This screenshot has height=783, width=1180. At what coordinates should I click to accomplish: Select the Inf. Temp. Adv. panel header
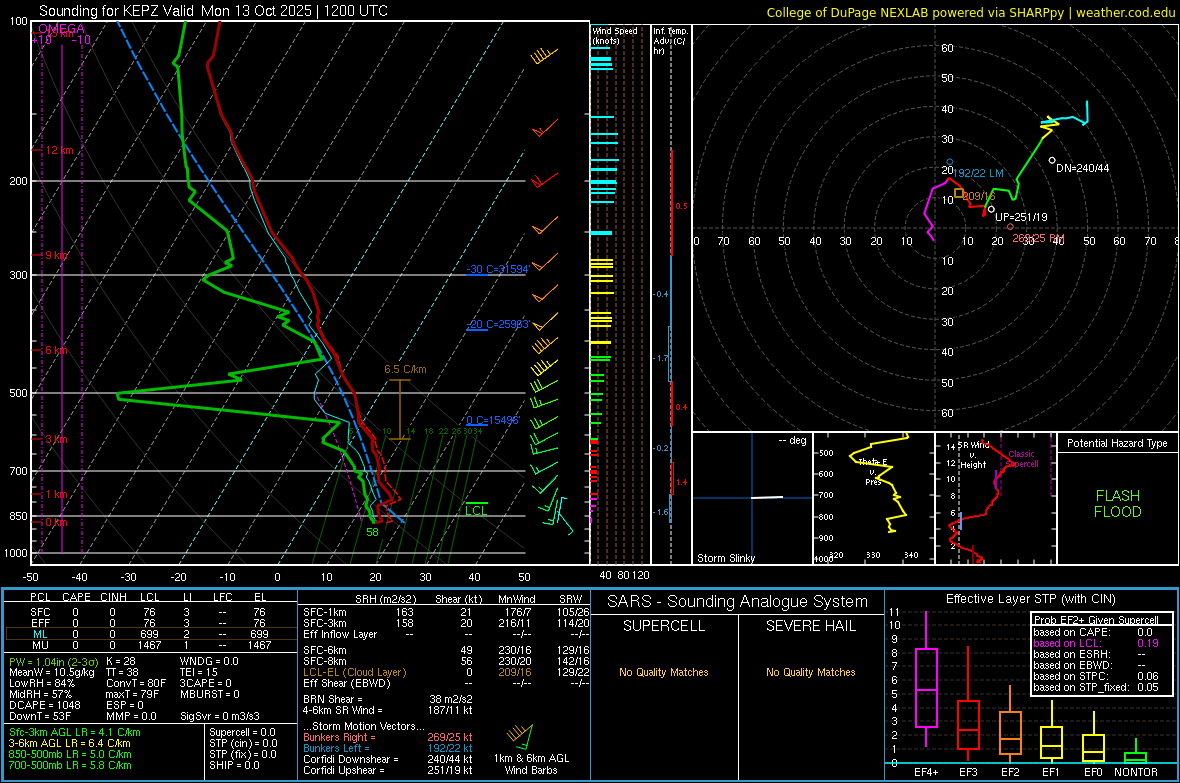coord(670,41)
